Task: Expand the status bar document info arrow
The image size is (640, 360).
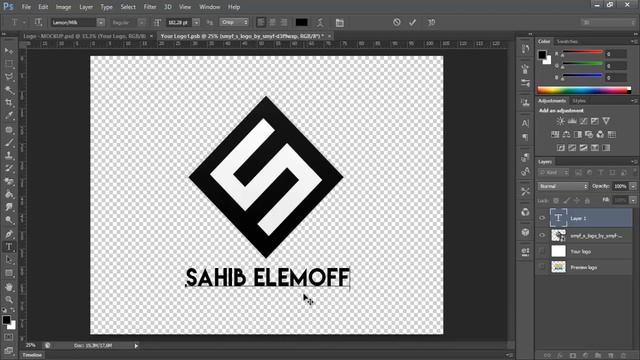Action: coord(136,346)
